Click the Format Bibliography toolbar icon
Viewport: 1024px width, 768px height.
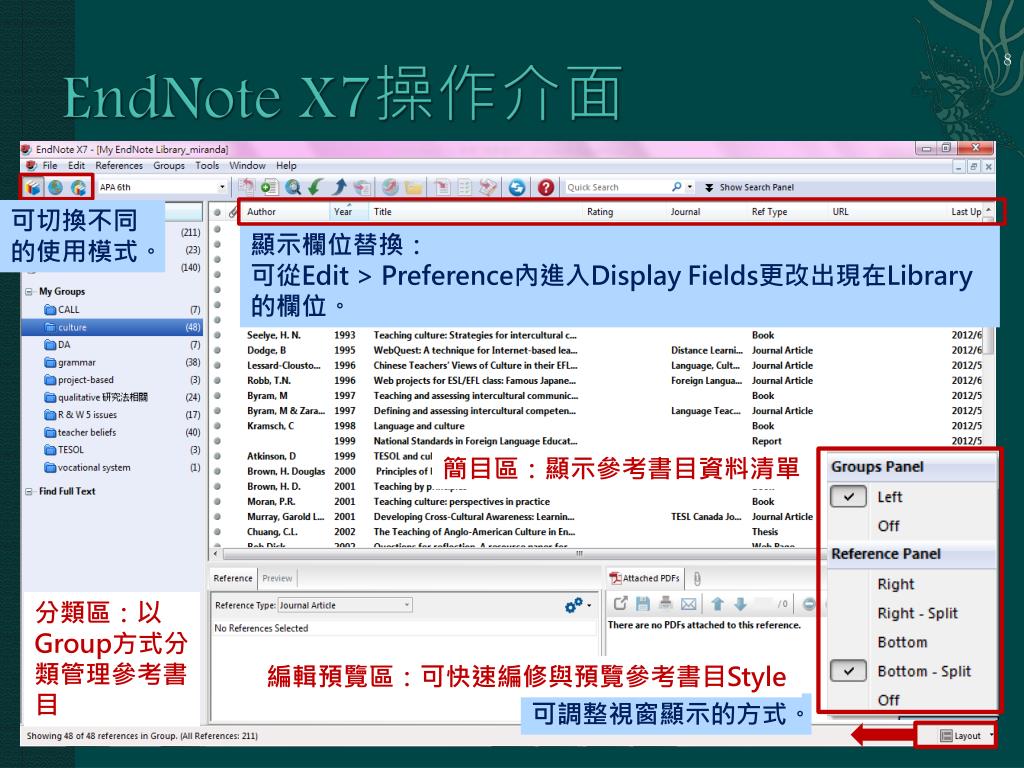[x=464, y=187]
